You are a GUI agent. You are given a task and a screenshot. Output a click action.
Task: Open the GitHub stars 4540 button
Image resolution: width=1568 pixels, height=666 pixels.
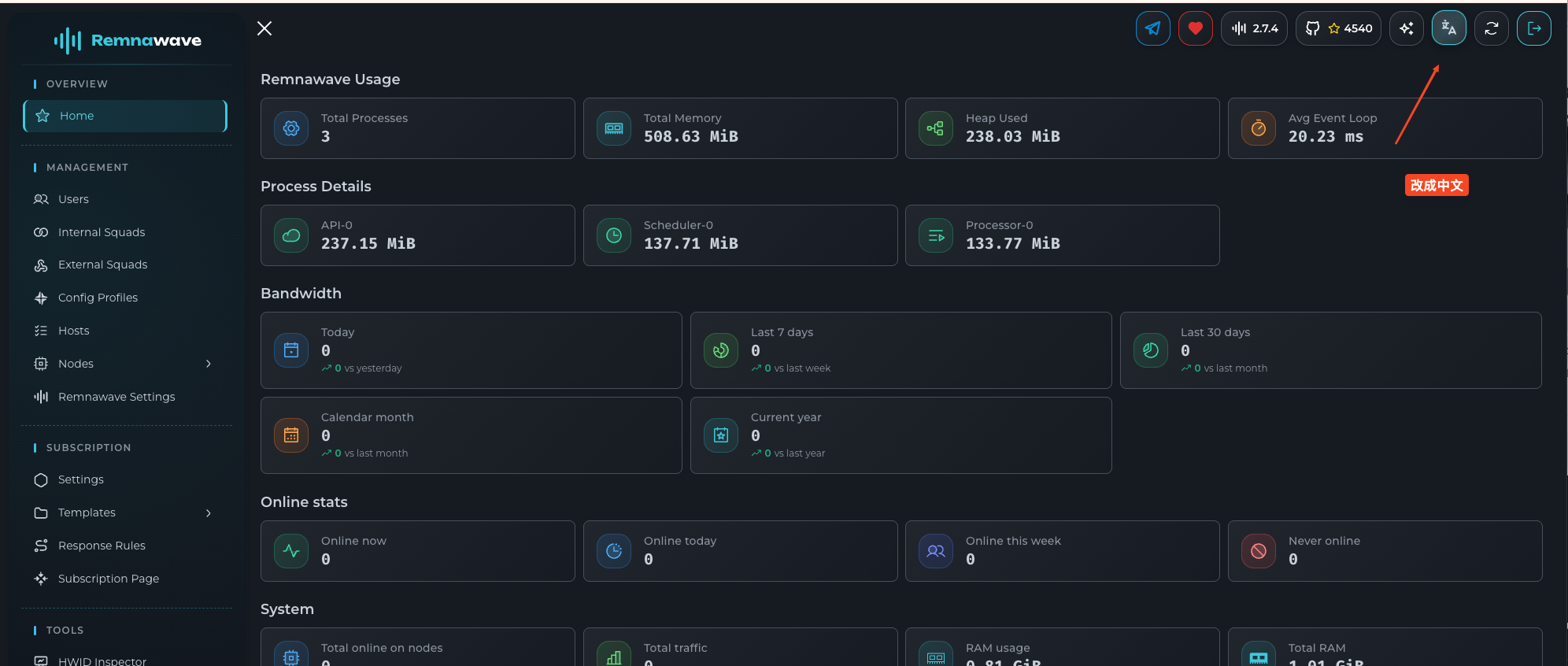click(1338, 28)
